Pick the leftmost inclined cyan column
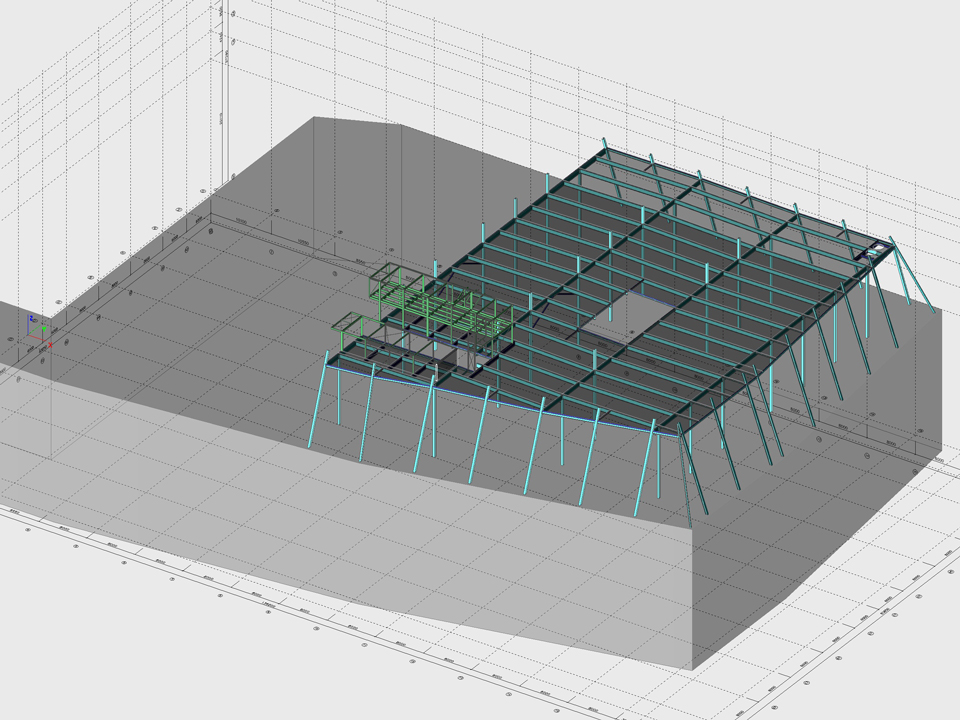The height and width of the screenshot is (720, 960). tap(318, 400)
